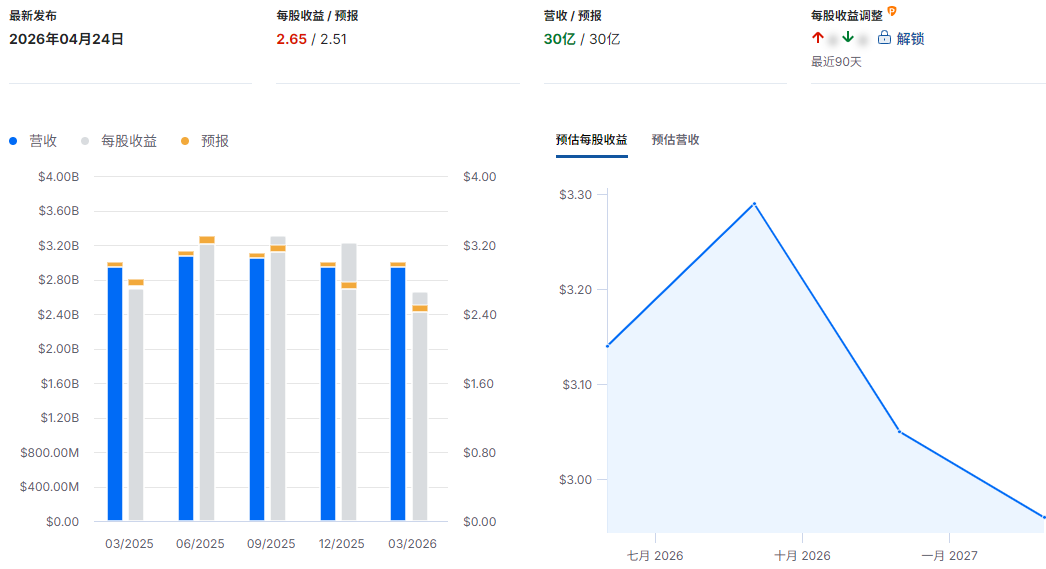Toggle 预报 series via orange legend dot

(x=185, y=141)
